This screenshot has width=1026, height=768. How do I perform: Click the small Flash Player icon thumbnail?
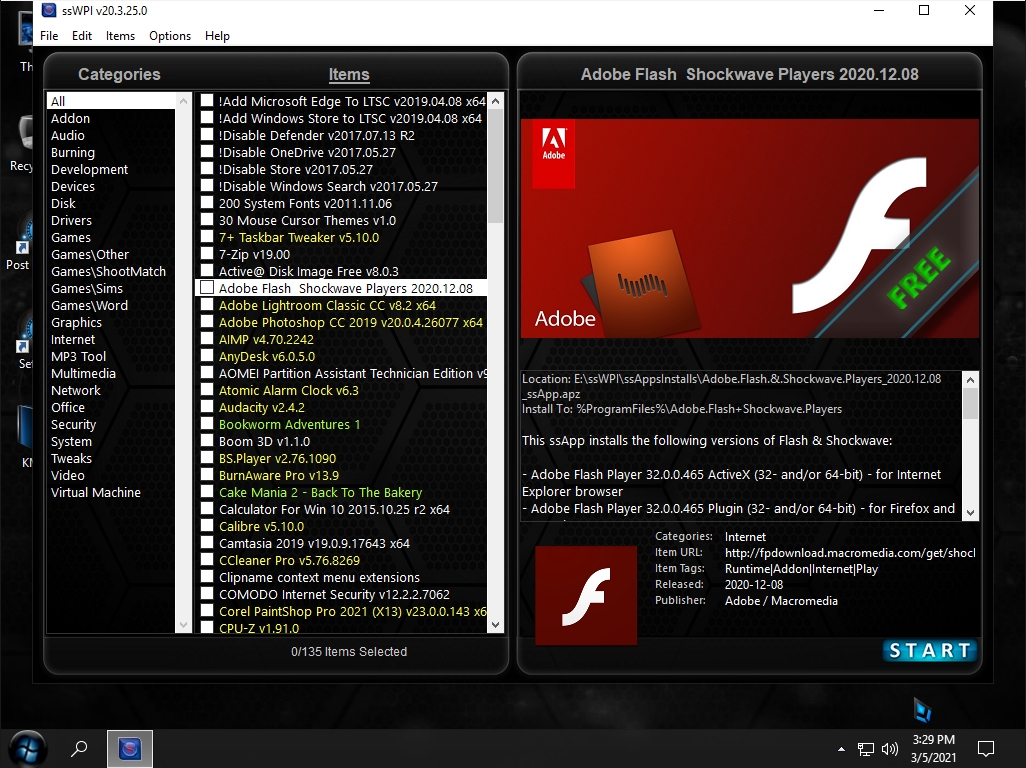coord(586,595)
